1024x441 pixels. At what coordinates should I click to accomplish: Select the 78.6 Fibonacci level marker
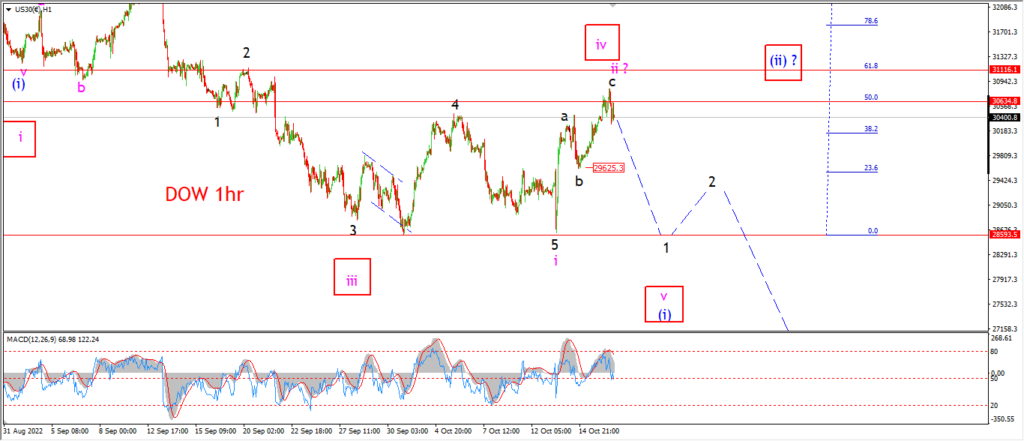871,21
